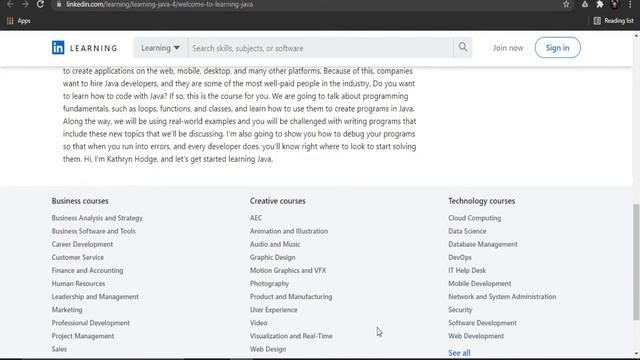Screen dimensions: 640x360
Task: Open Photography courses
Action: tap(269, 283)
